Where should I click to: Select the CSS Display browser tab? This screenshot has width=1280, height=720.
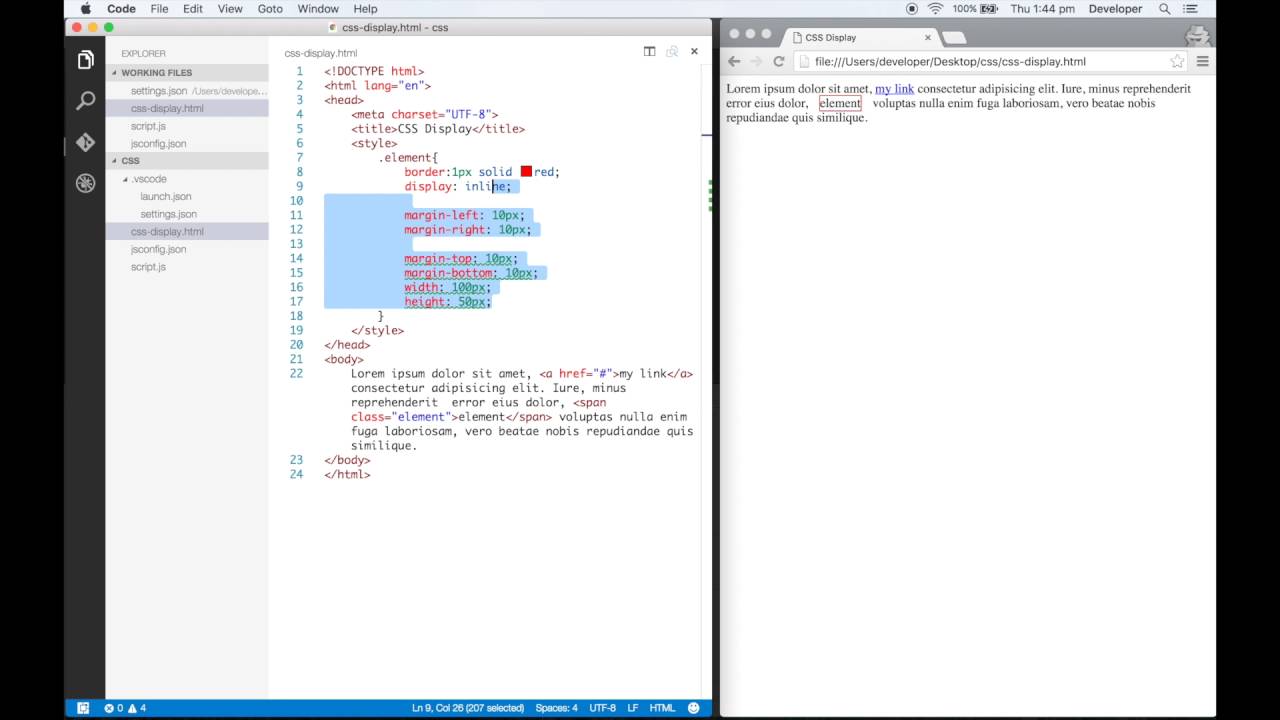pyautogui.click(x=860, y=37)
